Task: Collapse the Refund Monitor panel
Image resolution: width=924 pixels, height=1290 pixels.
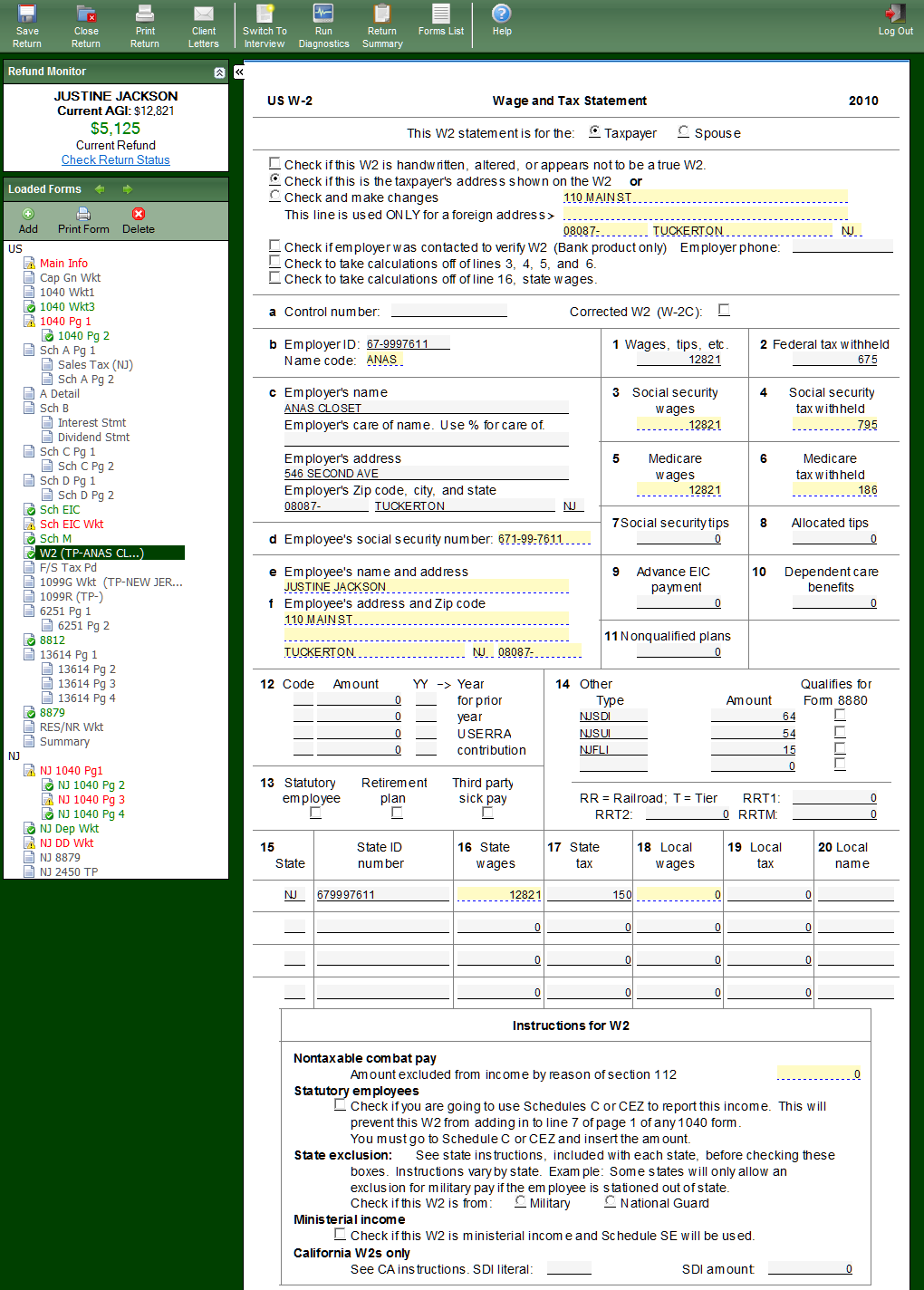Action: 219,72
